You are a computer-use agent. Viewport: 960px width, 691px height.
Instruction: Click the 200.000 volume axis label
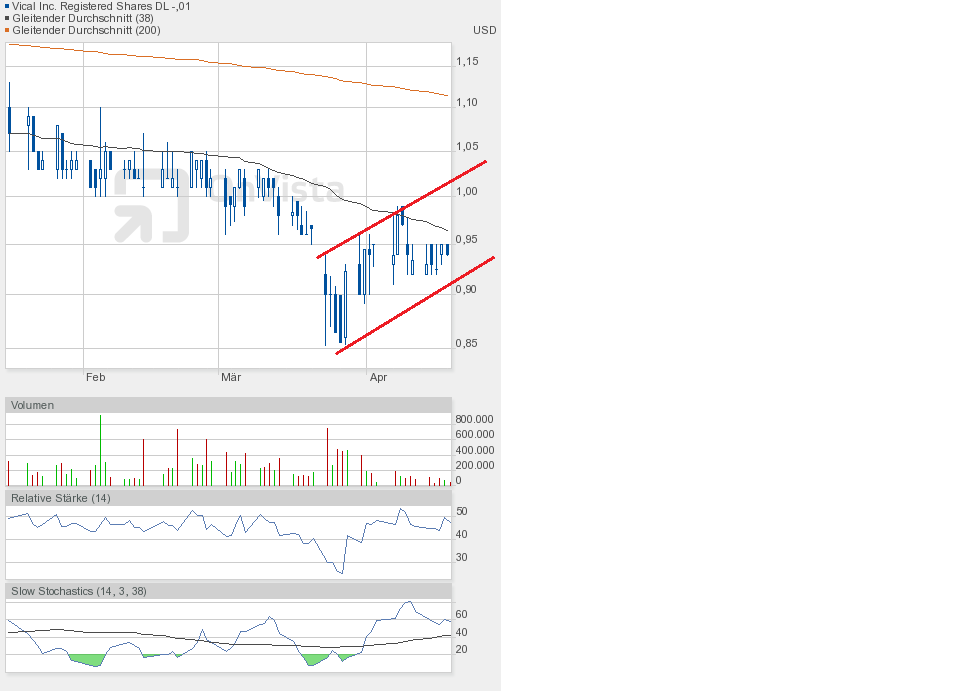[x=474, y=465]
